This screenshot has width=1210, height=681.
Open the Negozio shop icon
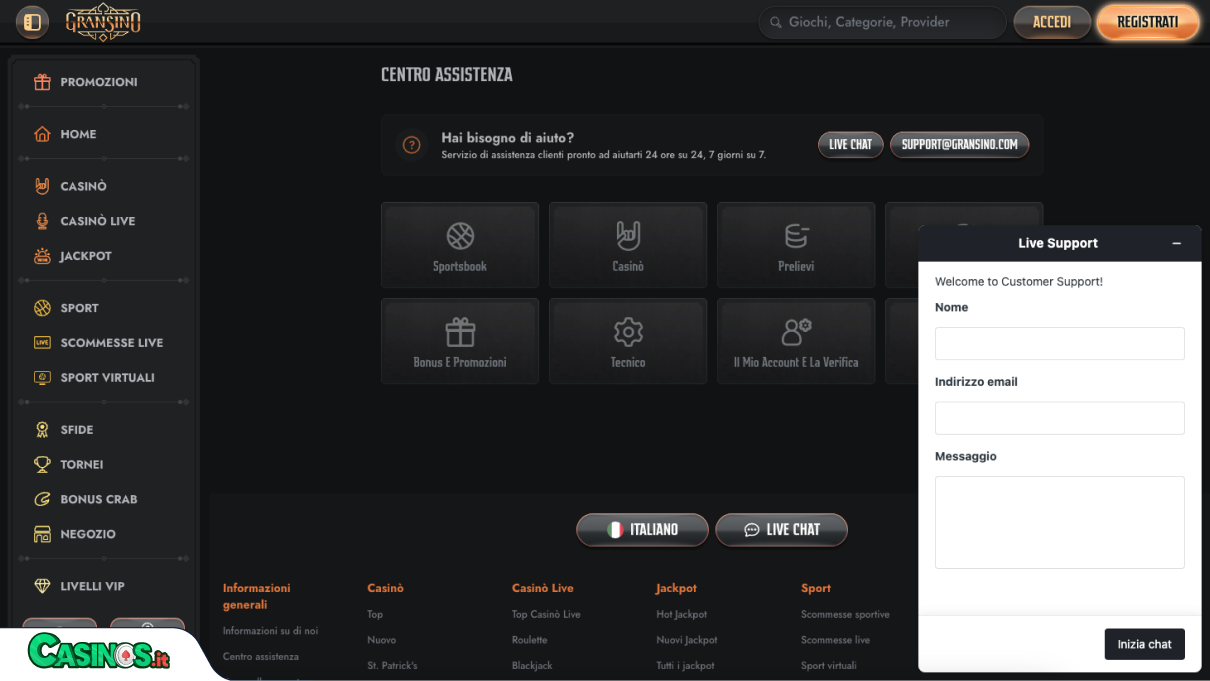(x=42, y=534)
